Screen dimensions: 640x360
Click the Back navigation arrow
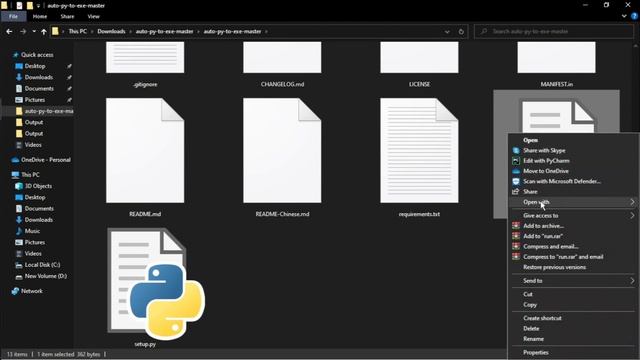coord(9,31)
